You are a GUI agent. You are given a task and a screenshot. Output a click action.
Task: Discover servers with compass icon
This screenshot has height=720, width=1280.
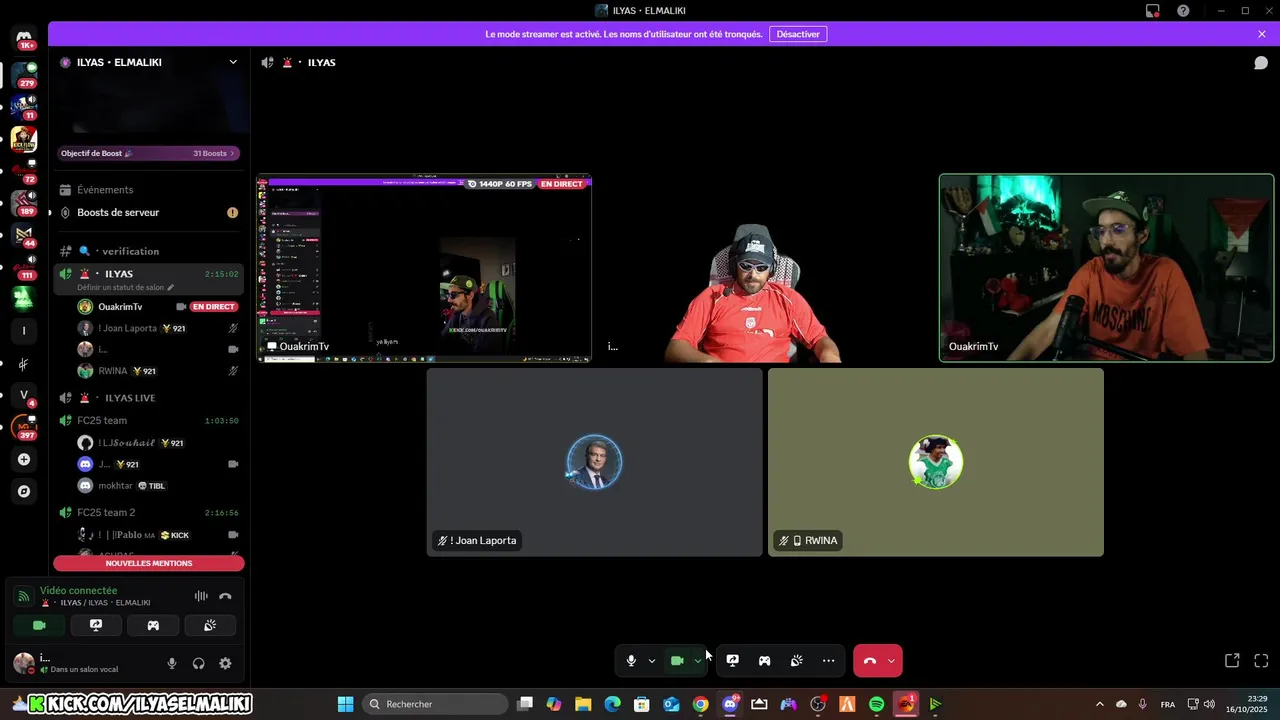(x=24, y=491)
